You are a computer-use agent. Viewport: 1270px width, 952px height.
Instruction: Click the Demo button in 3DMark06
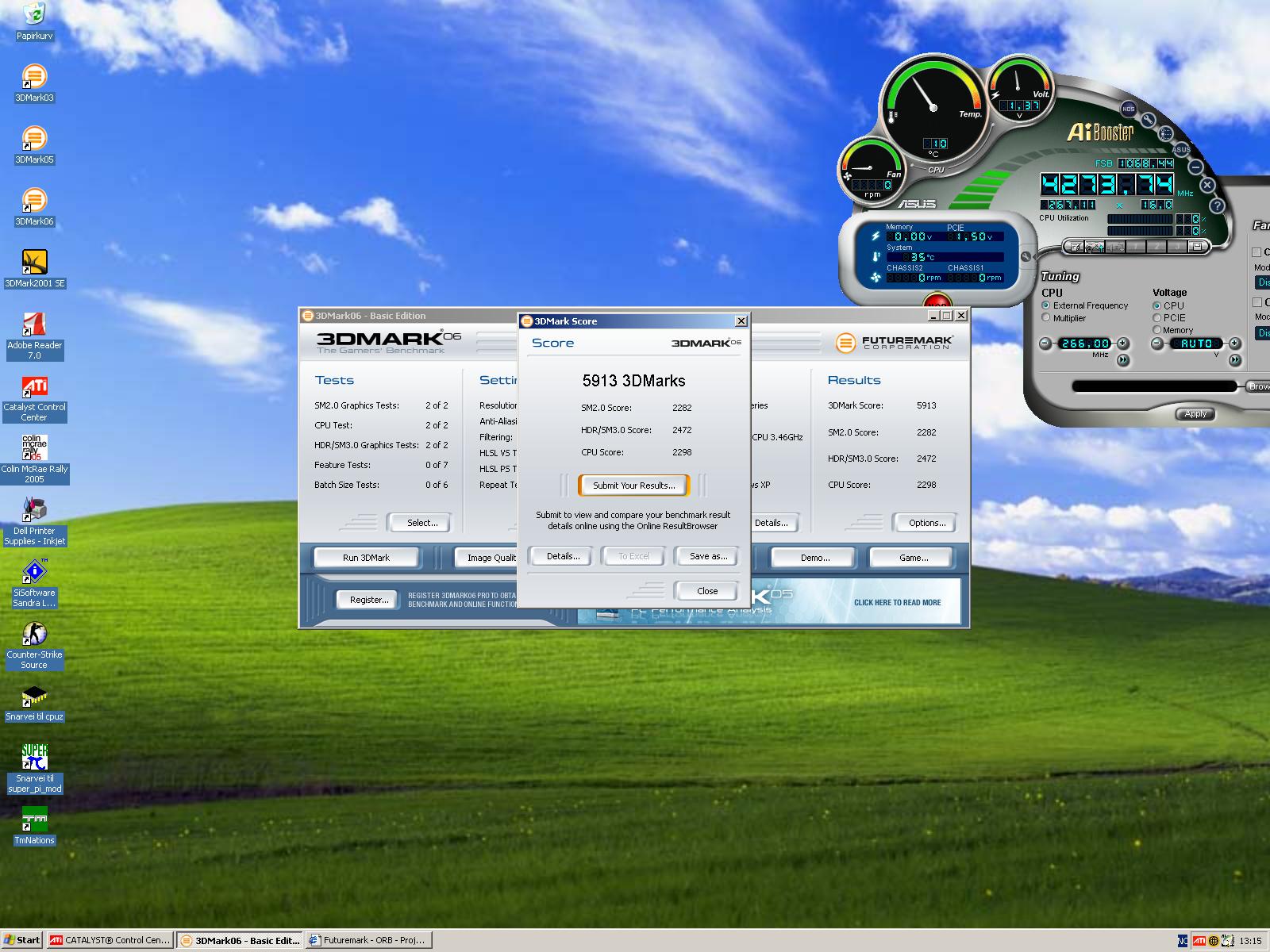814,558
